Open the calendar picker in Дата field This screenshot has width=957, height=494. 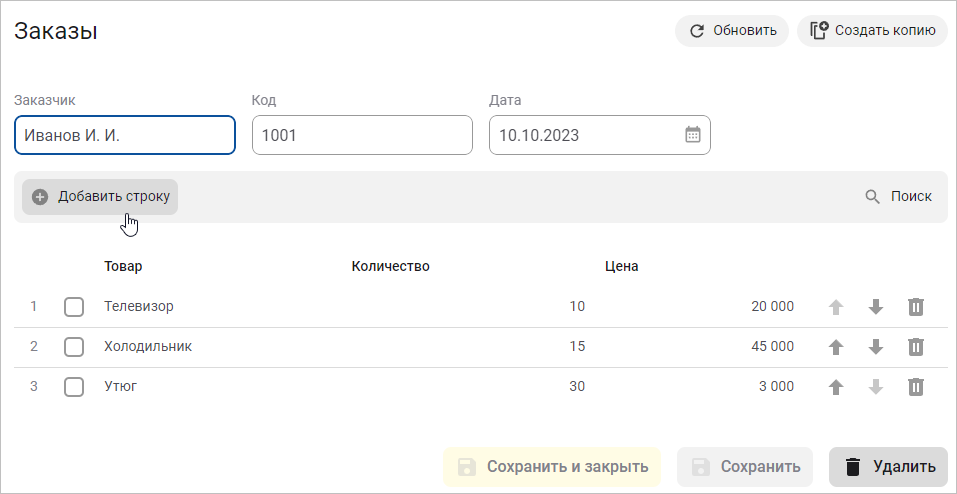tap(693, 135)
